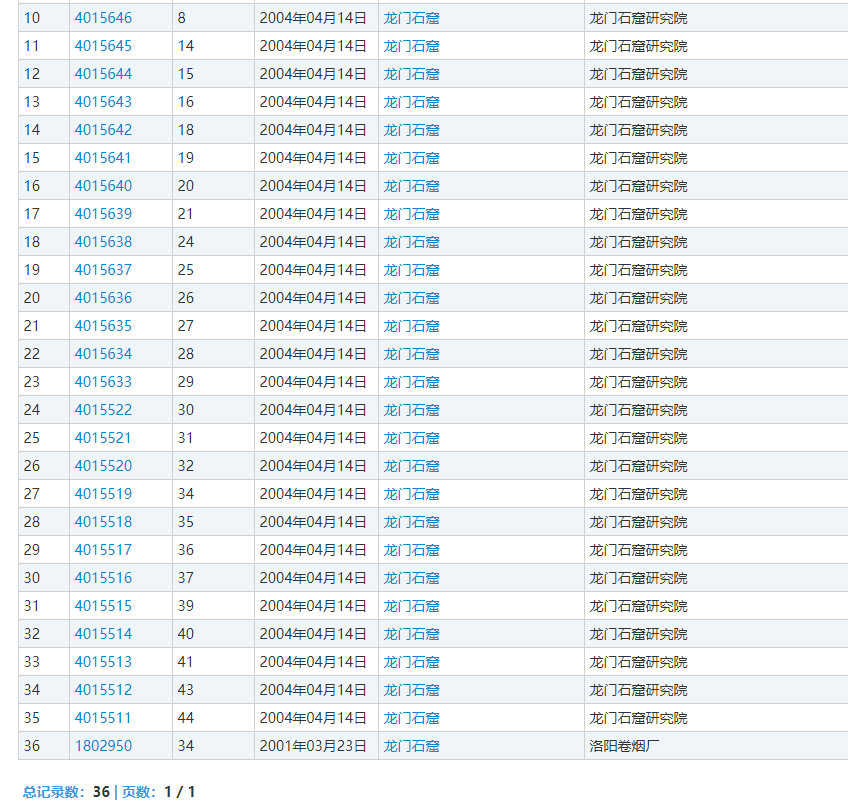Click the 洛阳卷烟厂 applicant cell
The width and height of the screenshot is (848, 808).
point(625,746)
